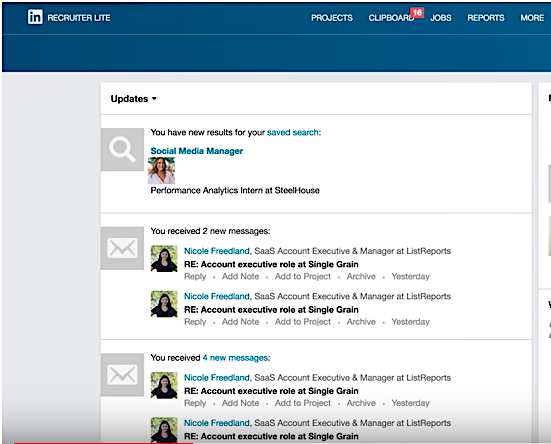551x444 pixels.
Task: Click envelope icon beside 2 new messages
Action: (x=122, y=248)
